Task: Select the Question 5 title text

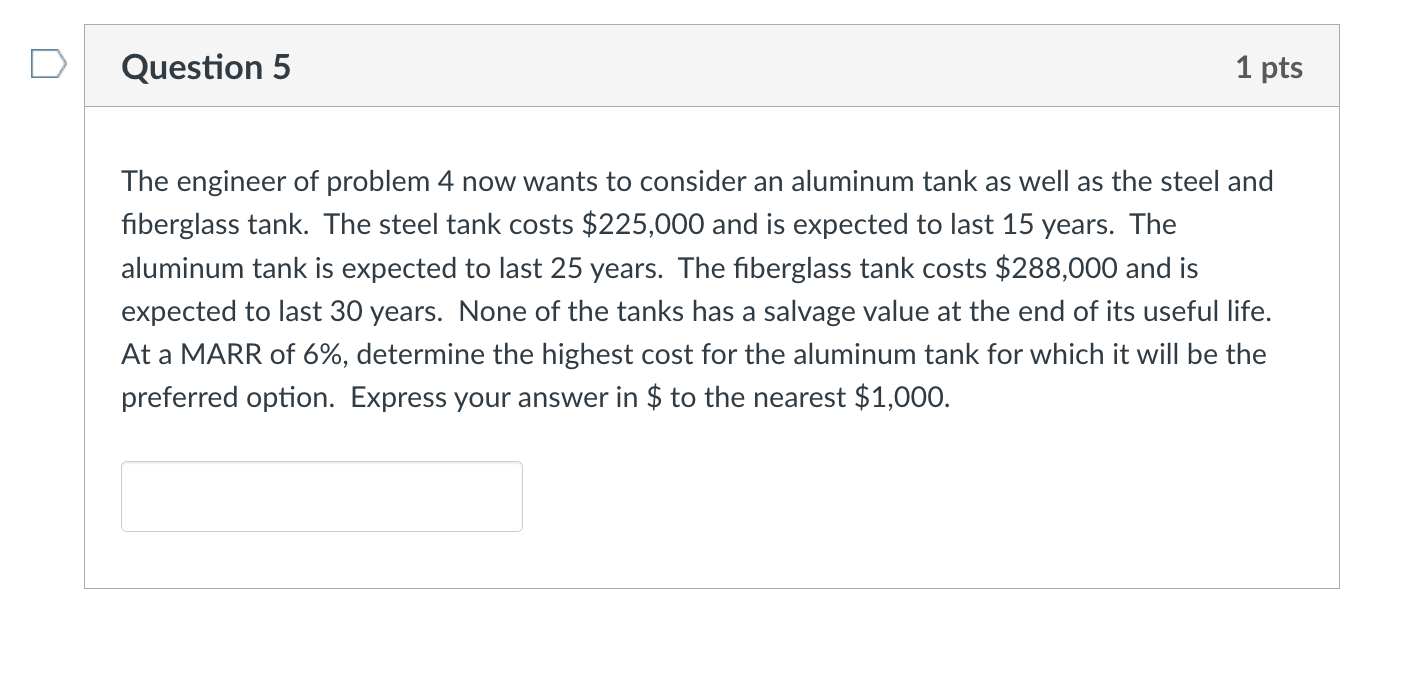Action: tap(205, 66)
